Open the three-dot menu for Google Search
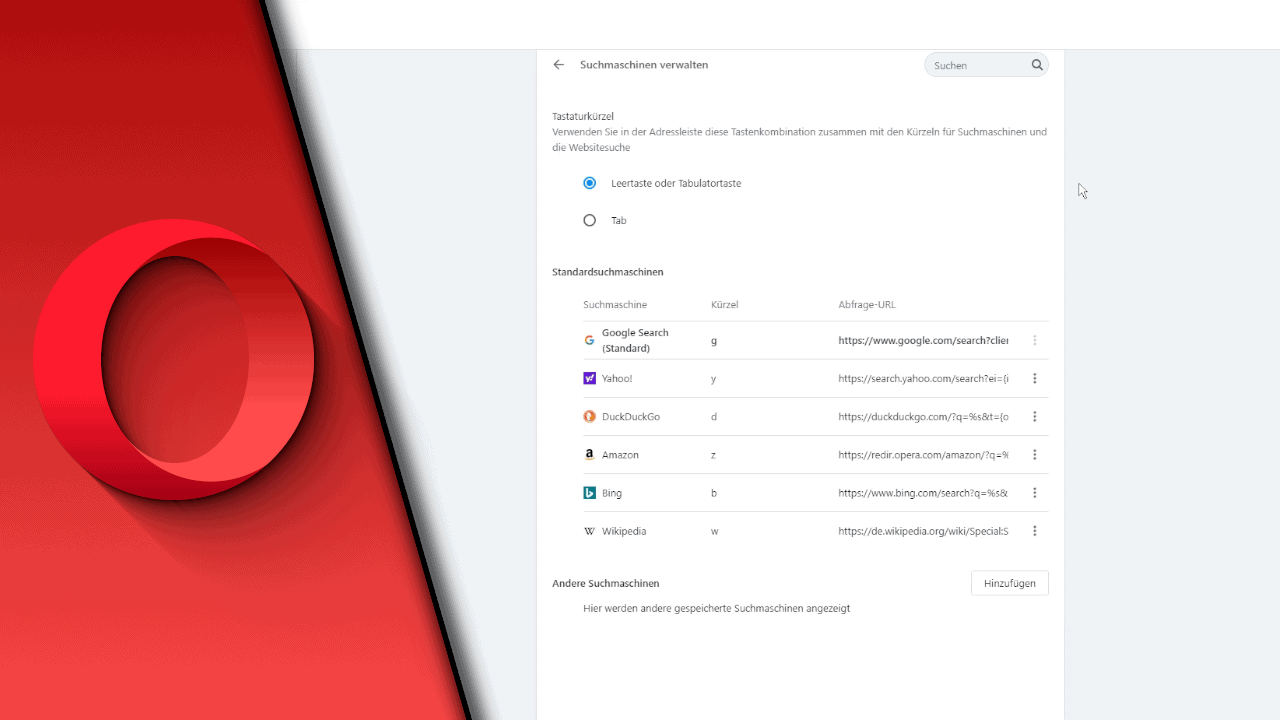The width and height of the screenshot is (1280, 720). (1035, 341)
